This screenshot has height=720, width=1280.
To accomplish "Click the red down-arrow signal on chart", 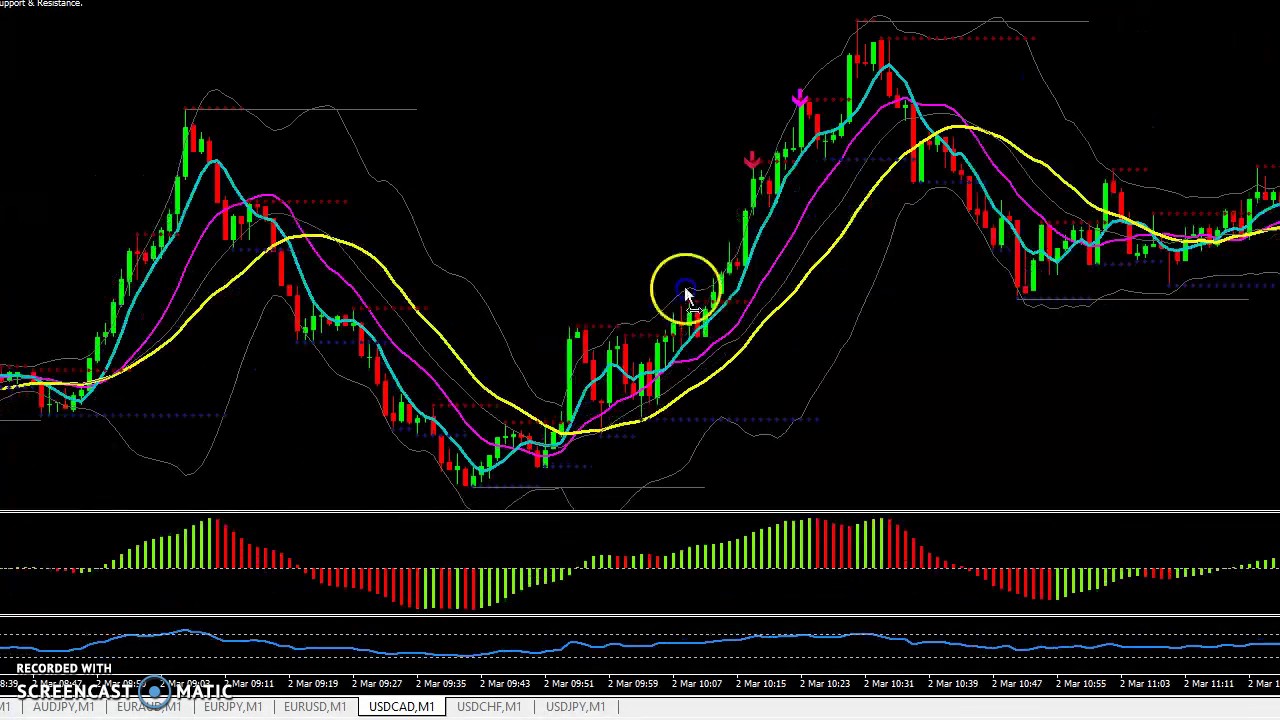I will 752,160.
